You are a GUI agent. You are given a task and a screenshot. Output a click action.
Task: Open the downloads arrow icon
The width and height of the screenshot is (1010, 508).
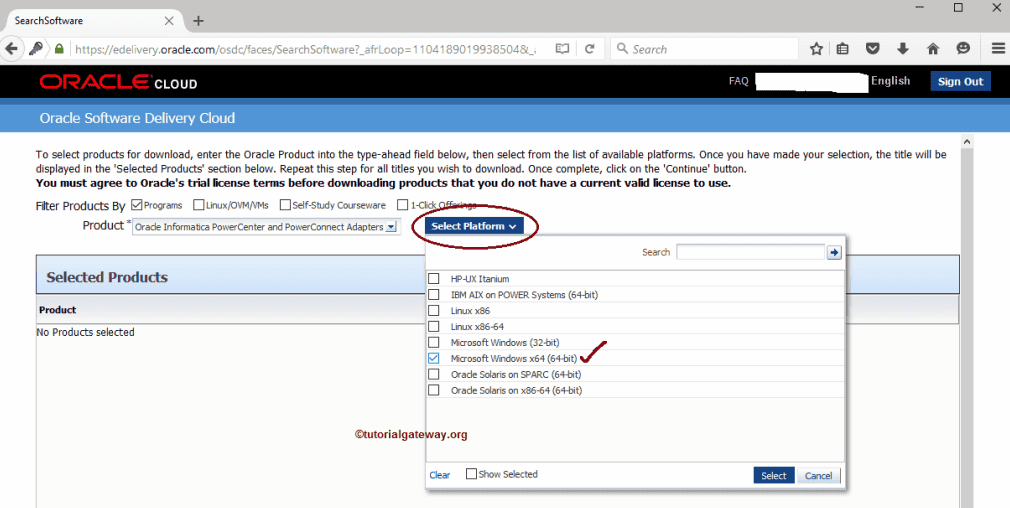902,49
